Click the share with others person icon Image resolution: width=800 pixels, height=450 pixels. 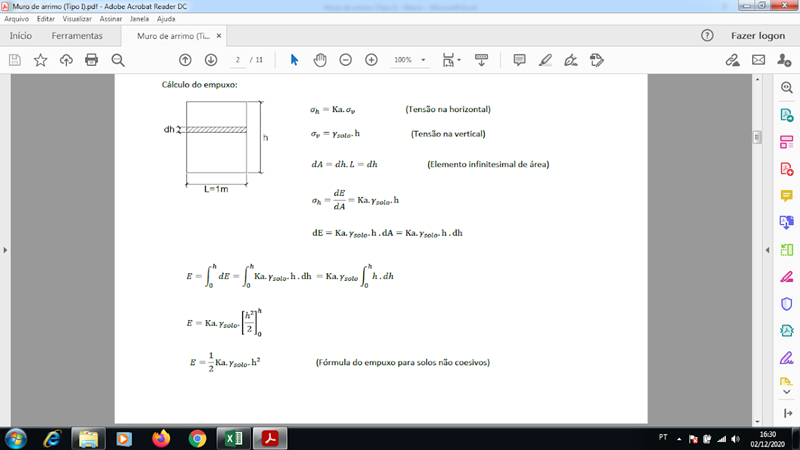click(784, 60)
